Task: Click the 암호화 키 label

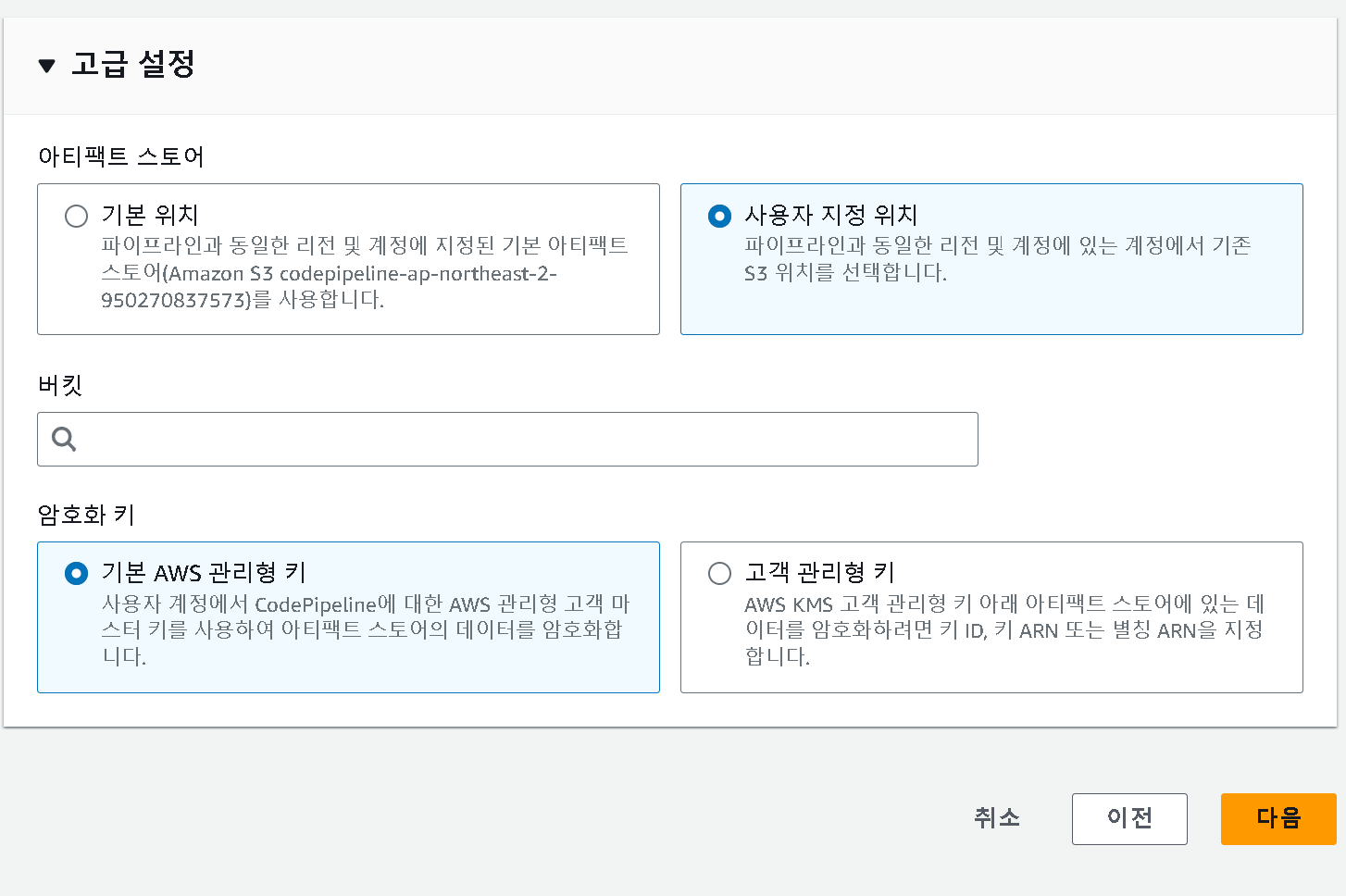Action: (x=86, y=515)
